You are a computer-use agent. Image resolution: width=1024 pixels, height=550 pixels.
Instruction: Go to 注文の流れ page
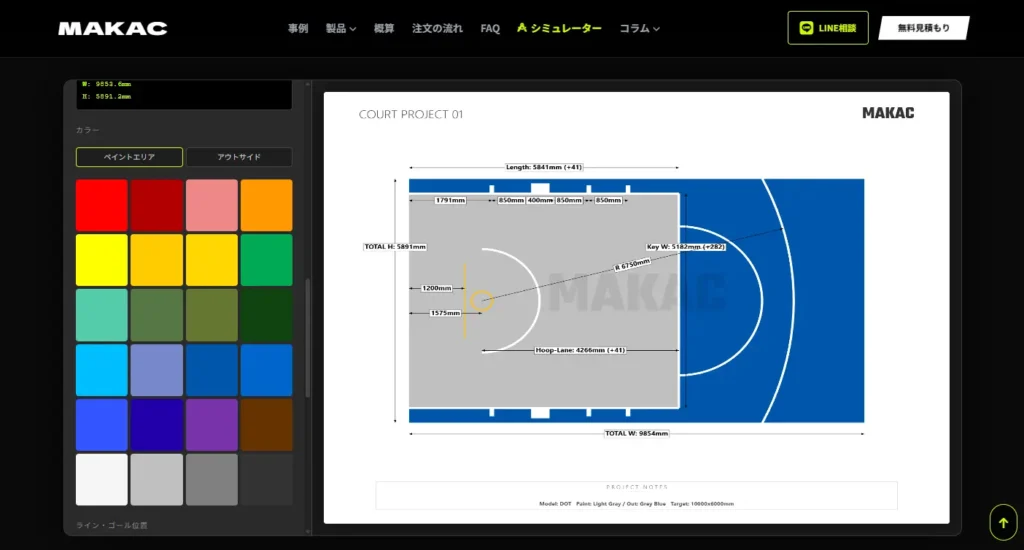tap(437, 28)
